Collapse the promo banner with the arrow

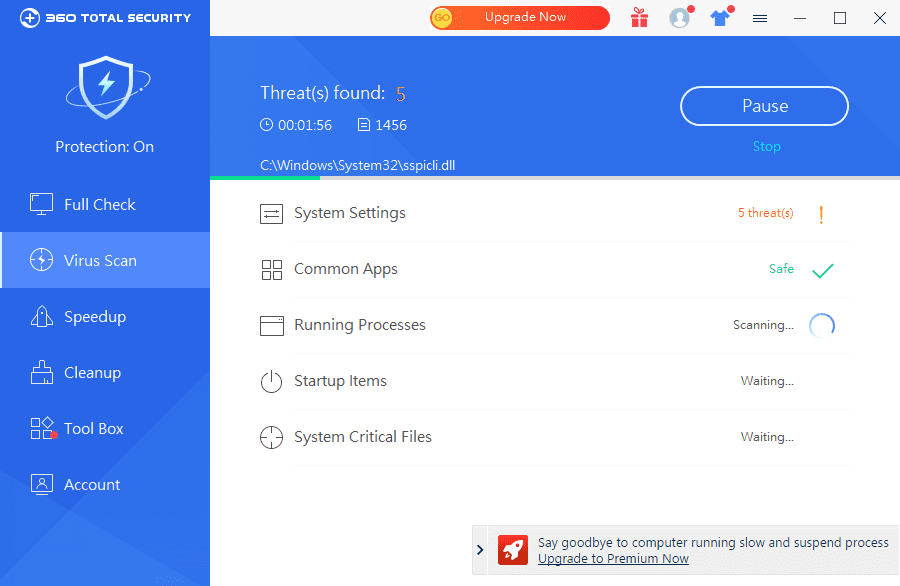pyautogui.click(x=480, y=550)
